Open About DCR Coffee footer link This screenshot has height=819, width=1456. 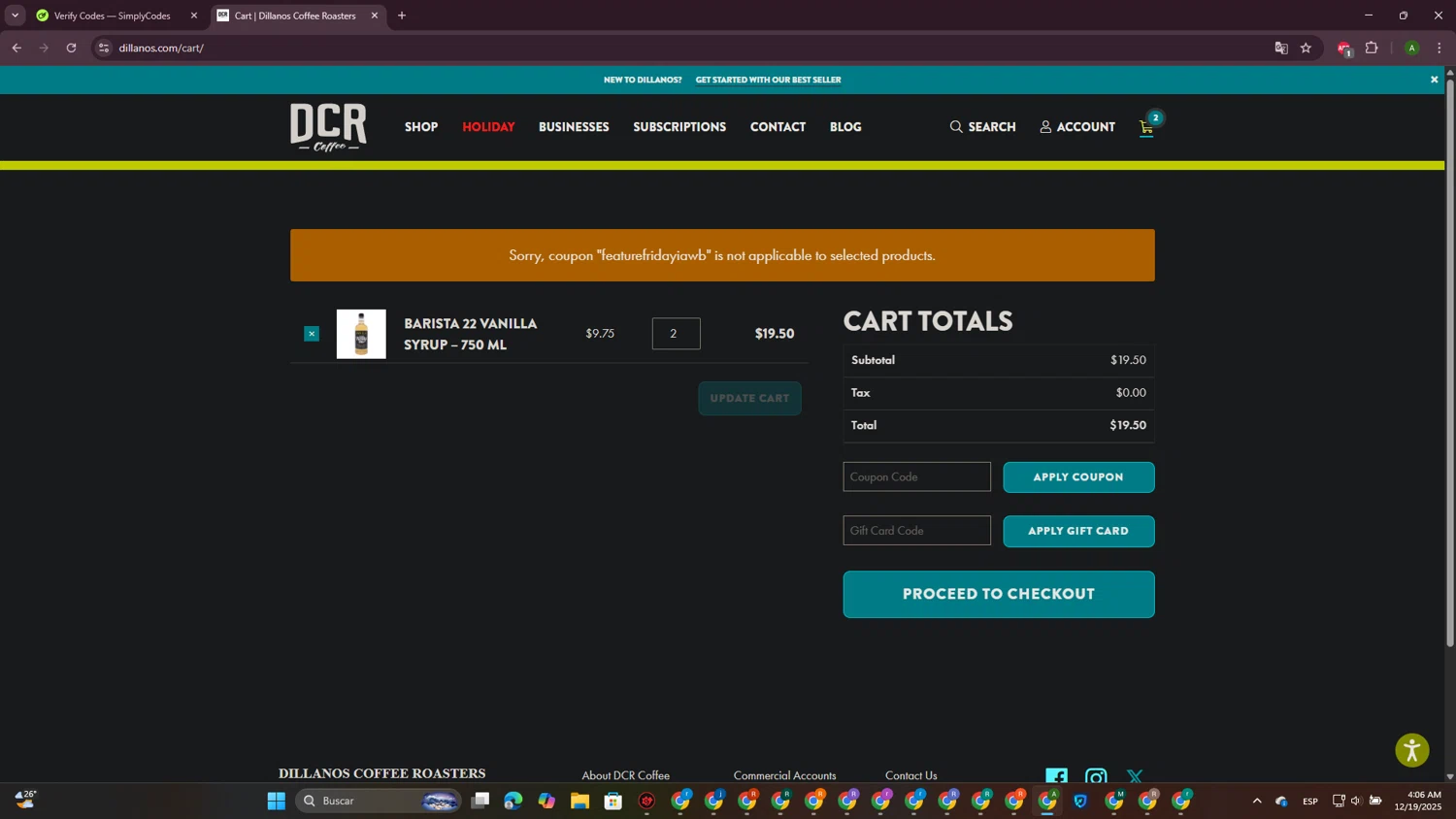pyautogui.click(x=626, y=775)
